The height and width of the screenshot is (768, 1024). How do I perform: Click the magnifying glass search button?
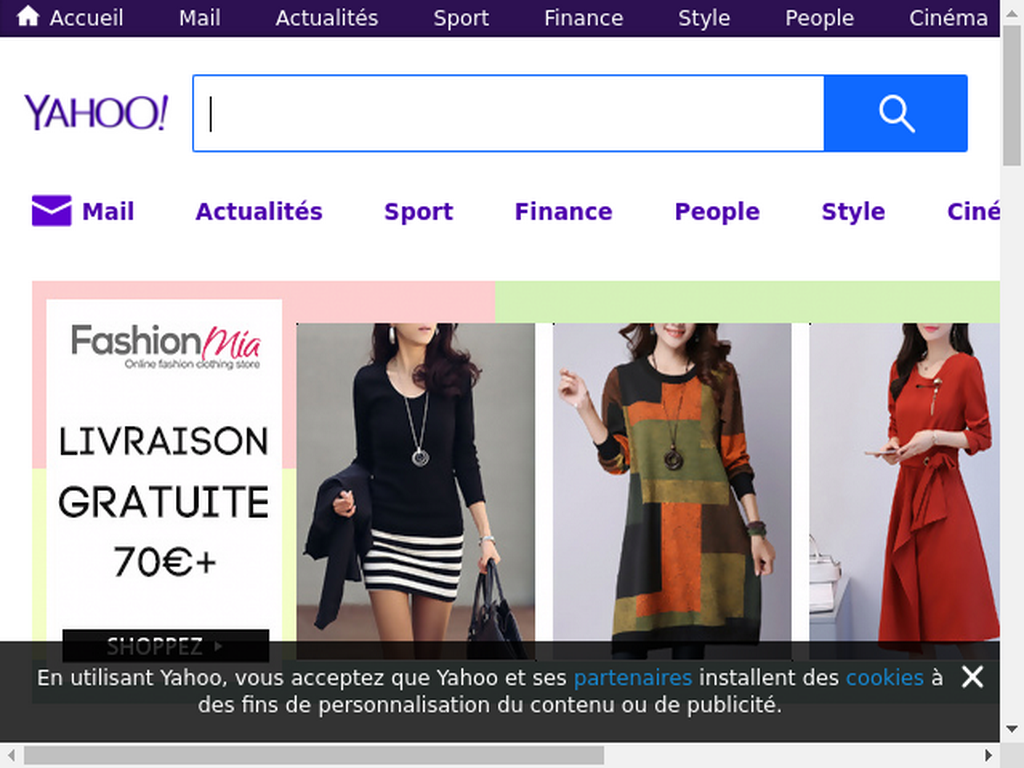(x=895, y=114)
